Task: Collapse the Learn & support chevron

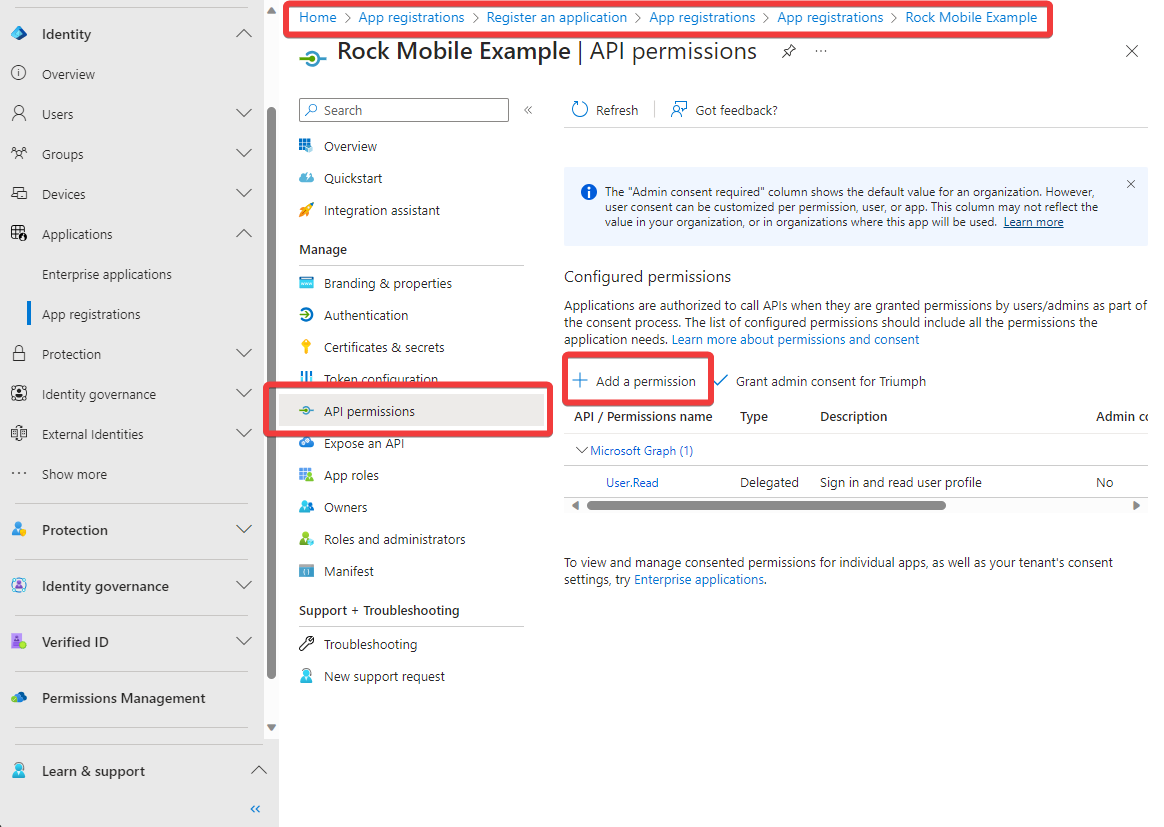Action: tap(258, 770)
